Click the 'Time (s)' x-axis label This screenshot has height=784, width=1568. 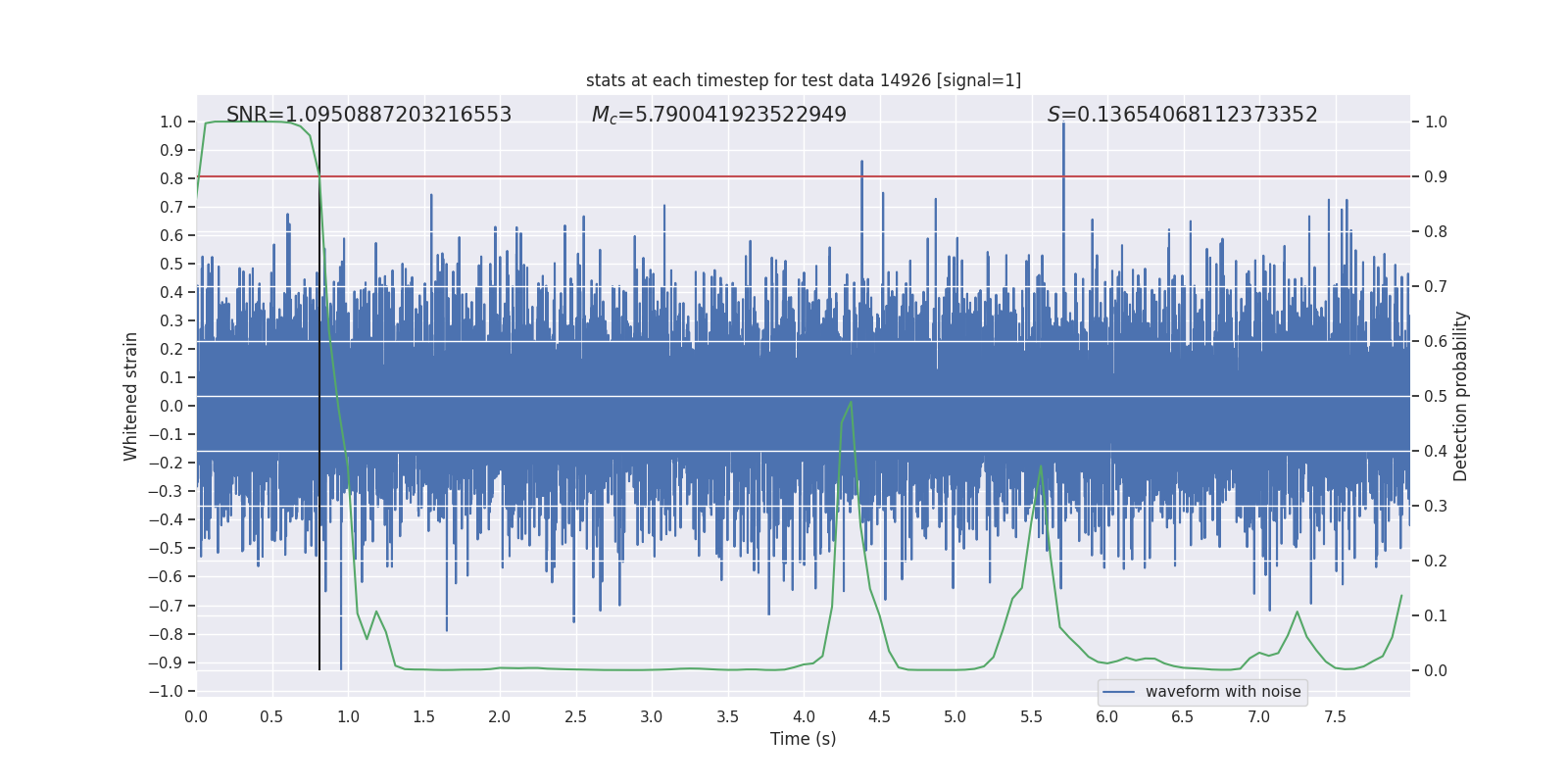coord(803,739)
